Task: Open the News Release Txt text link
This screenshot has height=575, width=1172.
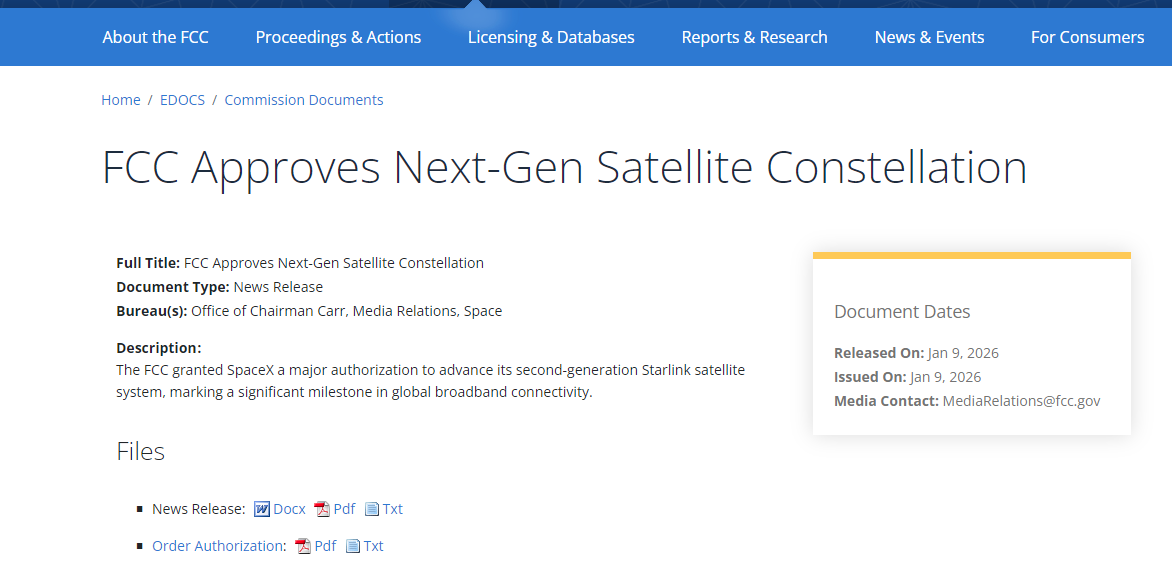Action: pos(393,509)
